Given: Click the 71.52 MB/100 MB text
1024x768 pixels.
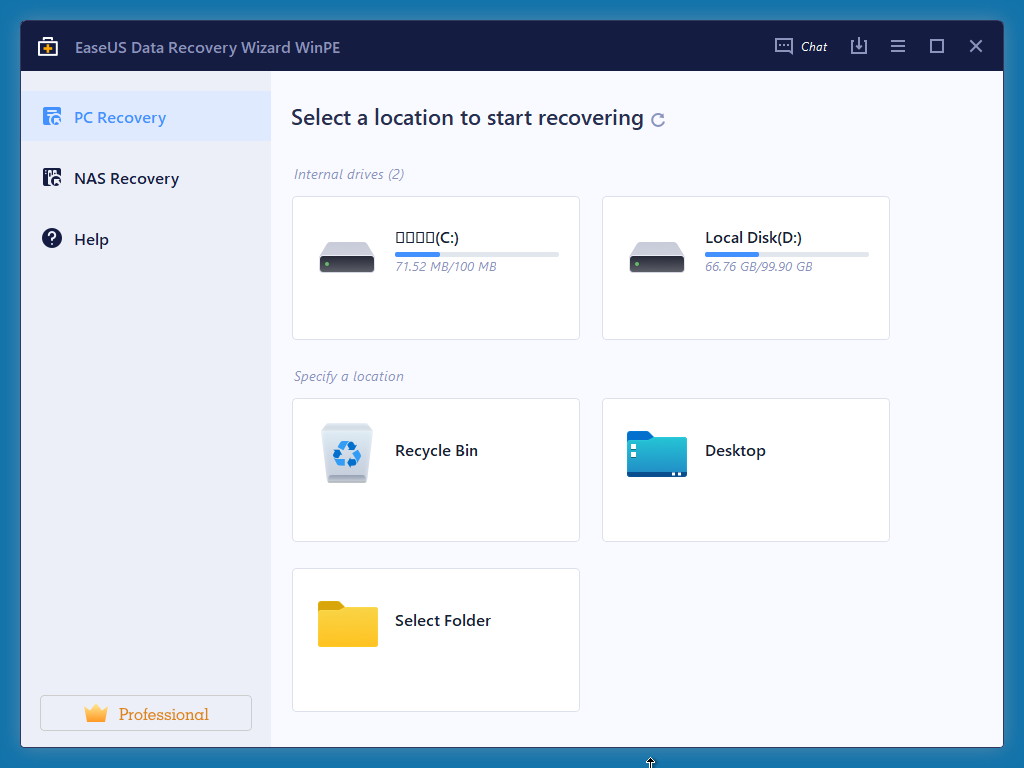Looking at the screenshot, I should point(445,266).
